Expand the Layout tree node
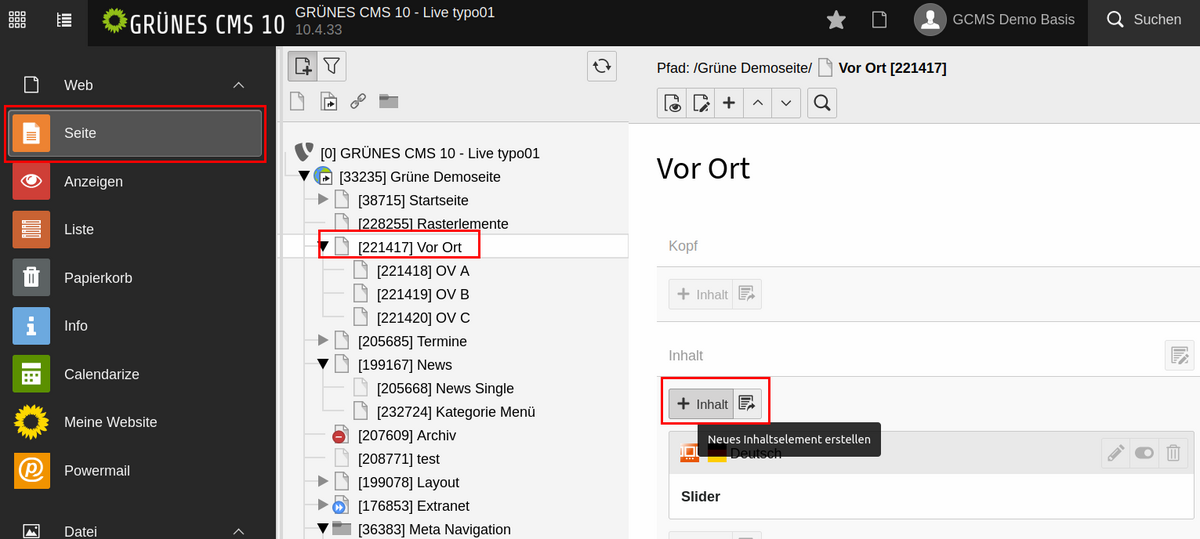 [323, 482]
